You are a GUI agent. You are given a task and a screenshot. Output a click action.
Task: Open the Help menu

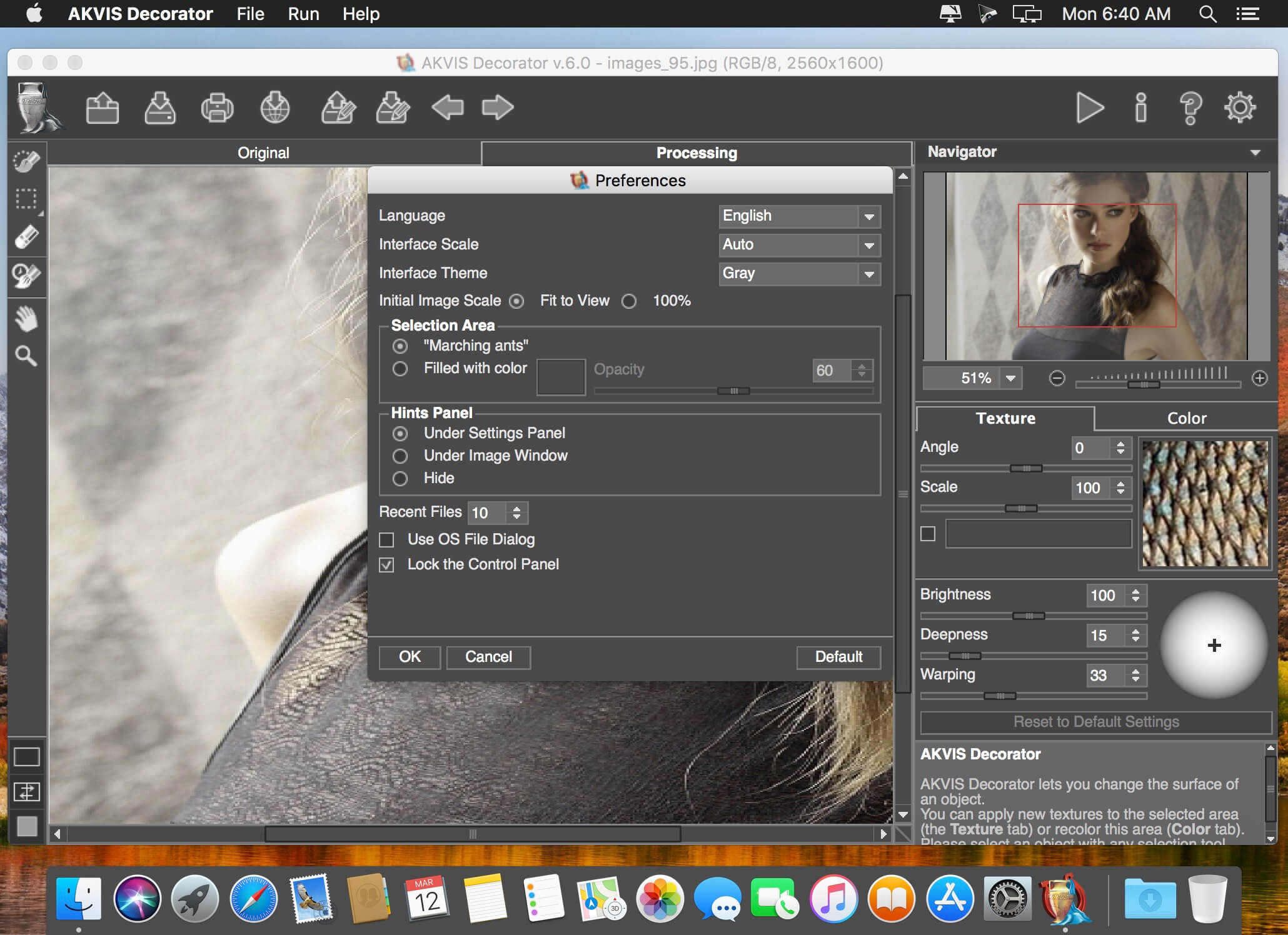[361, 14]
